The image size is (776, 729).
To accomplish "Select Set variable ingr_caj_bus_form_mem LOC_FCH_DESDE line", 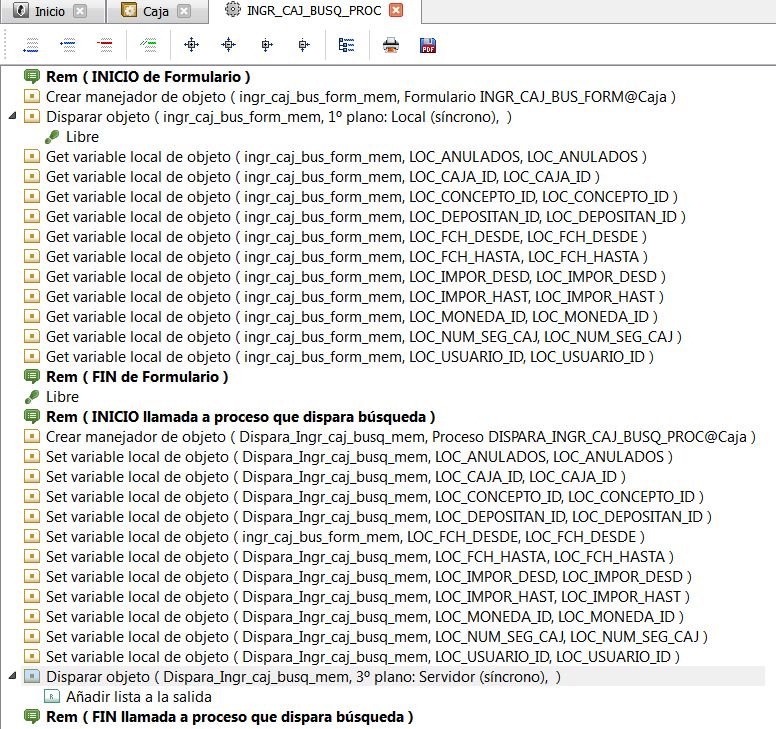I will point(345,536).
